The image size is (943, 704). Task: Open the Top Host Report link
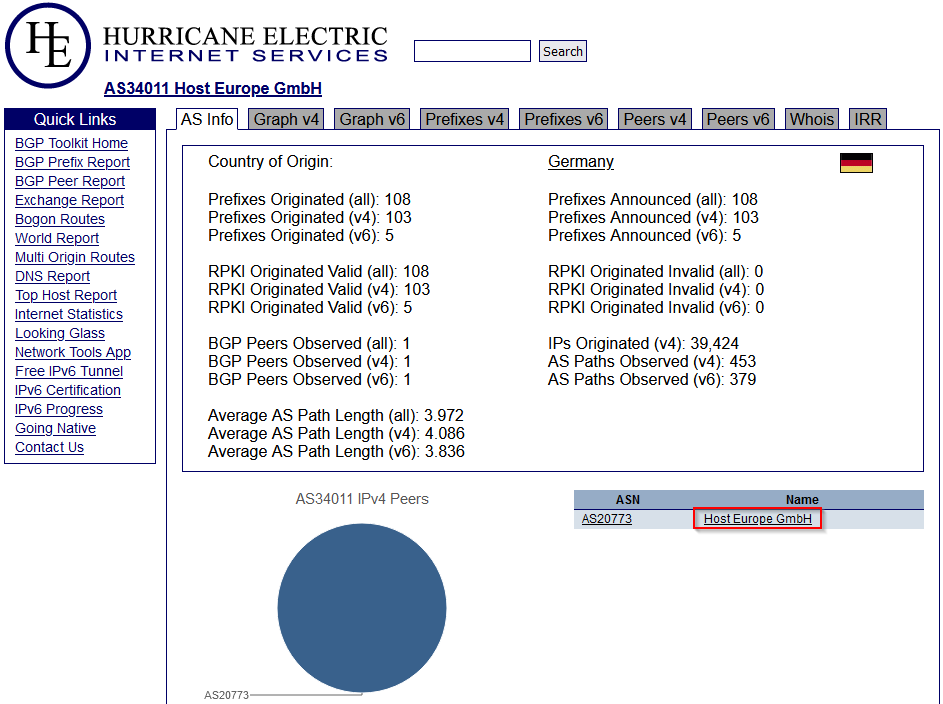point(66,295)
